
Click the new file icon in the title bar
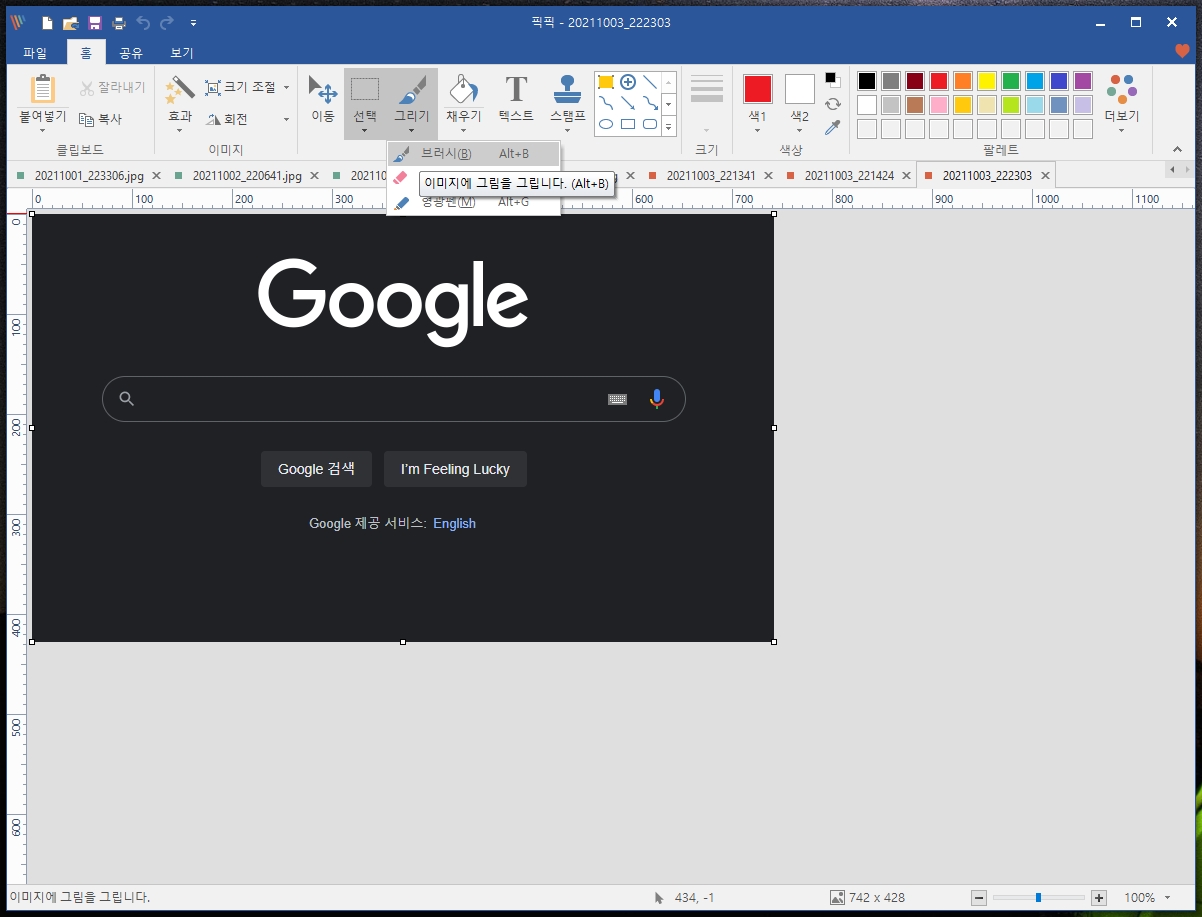[x=47, y=22]
